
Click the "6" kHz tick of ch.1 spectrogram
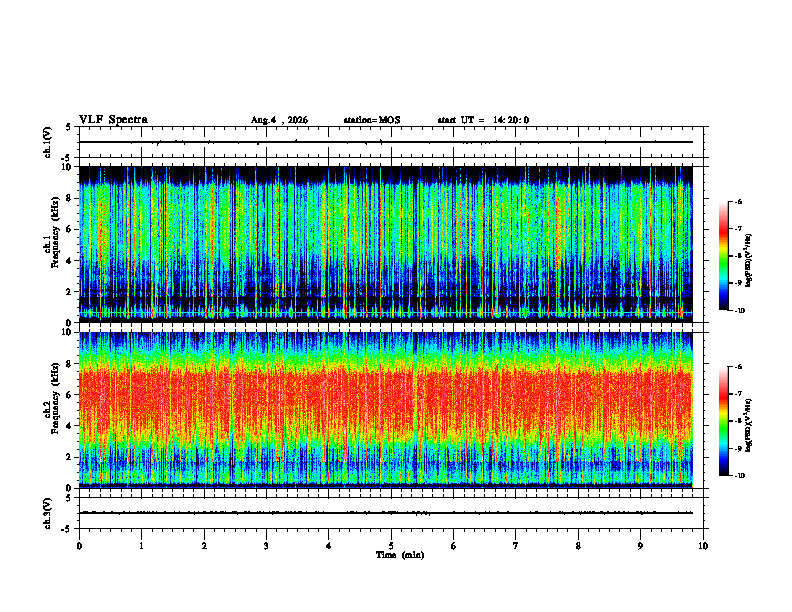pos(71,230)
